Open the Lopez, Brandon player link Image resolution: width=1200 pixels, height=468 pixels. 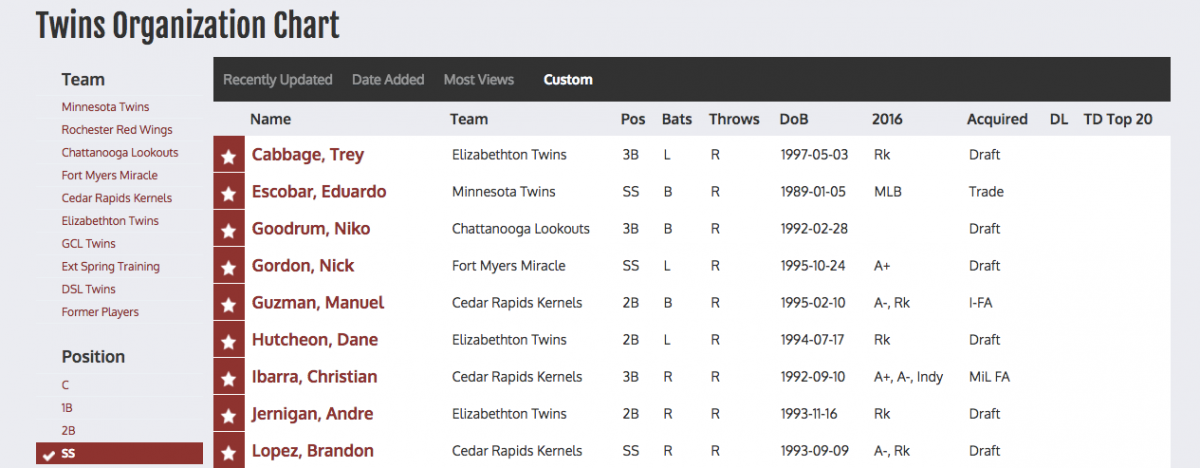click(x=312, y=451)
